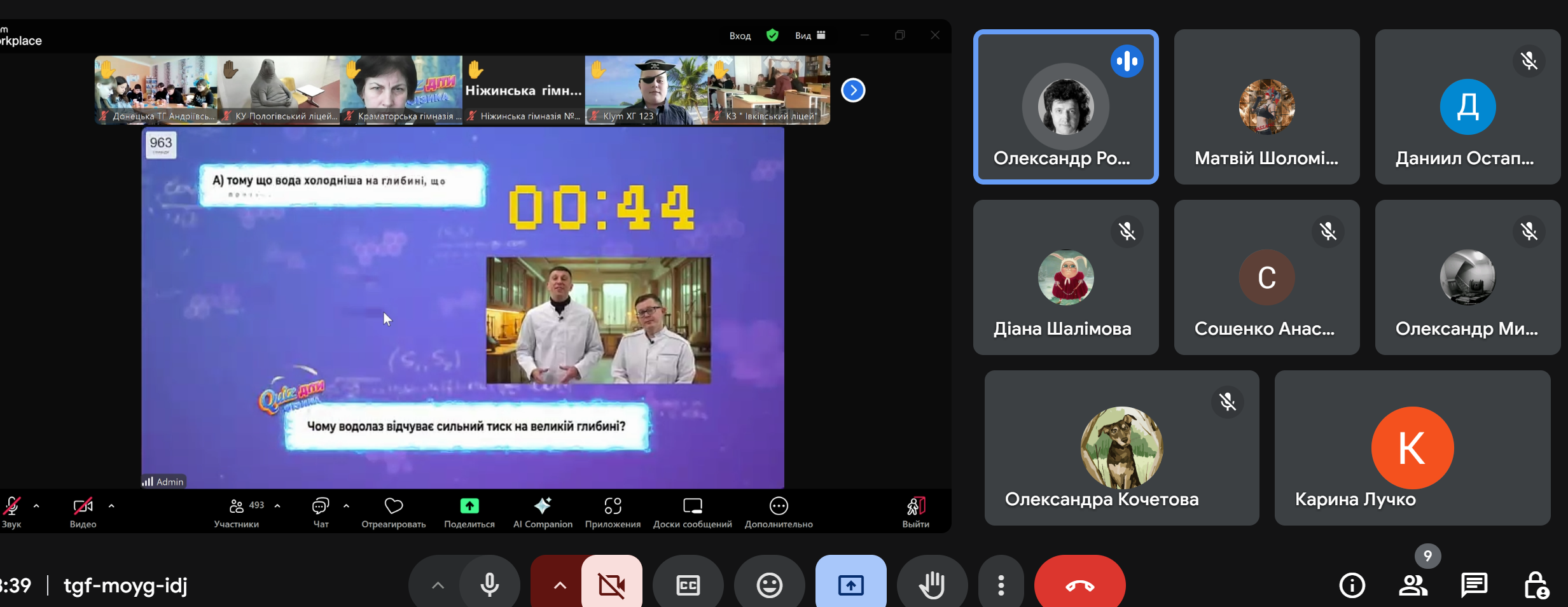Start Zoom video button
1568x607 pixels.
(83, 512)
